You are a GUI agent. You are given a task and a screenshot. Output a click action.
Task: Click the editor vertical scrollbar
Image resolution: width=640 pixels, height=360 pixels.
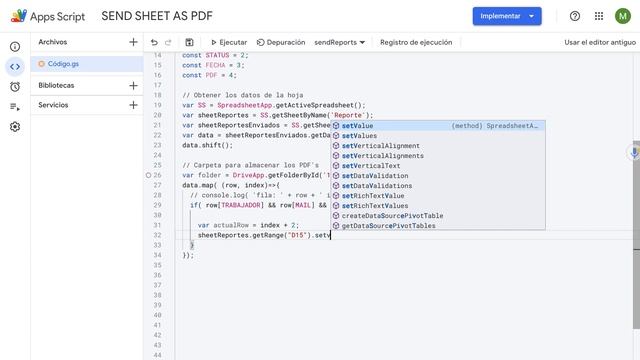pyautogui.click(x=636, y=235)
